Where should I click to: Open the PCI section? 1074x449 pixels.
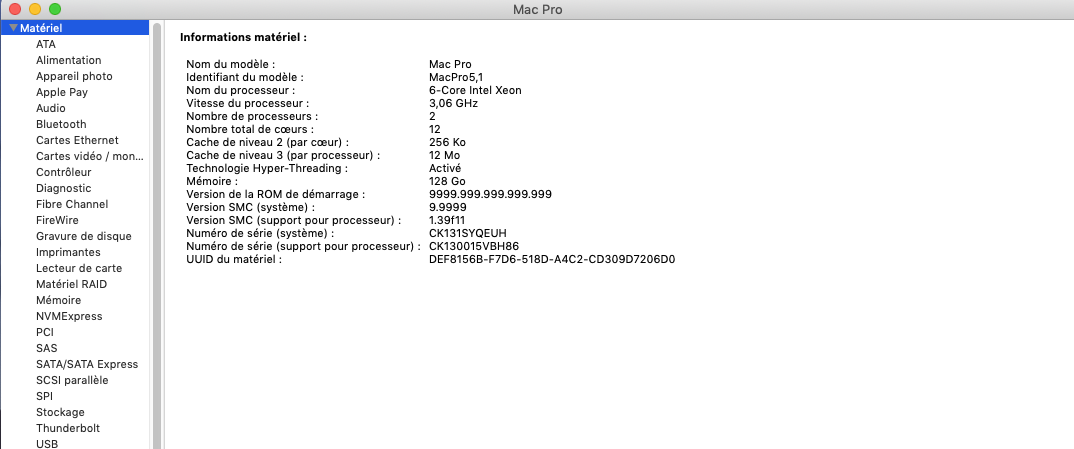point(45,332)
